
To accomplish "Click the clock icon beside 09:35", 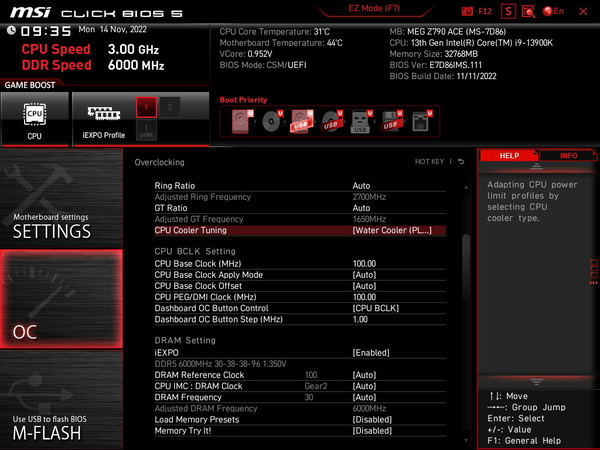I will [x=11, y=30].
